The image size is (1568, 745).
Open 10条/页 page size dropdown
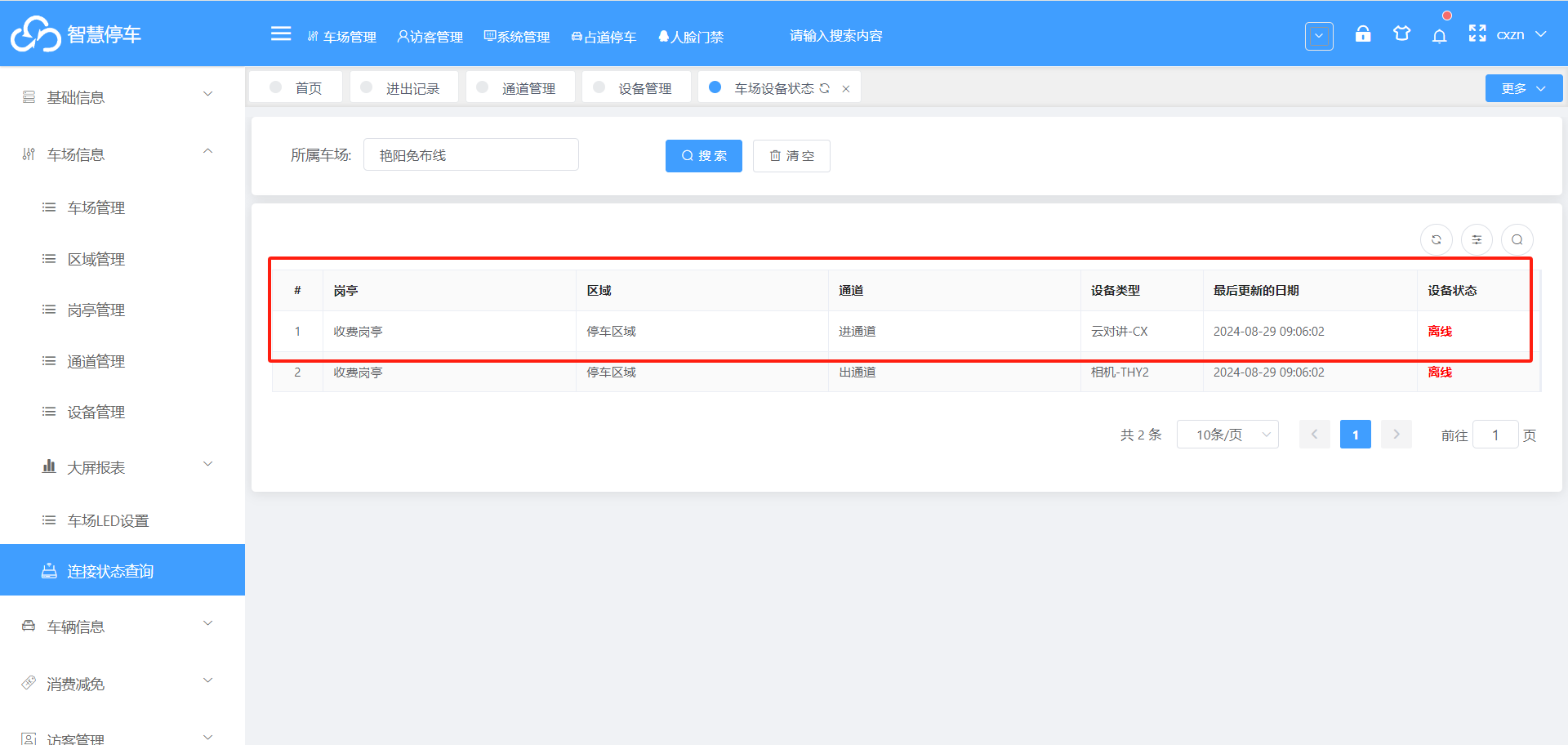1227,435
